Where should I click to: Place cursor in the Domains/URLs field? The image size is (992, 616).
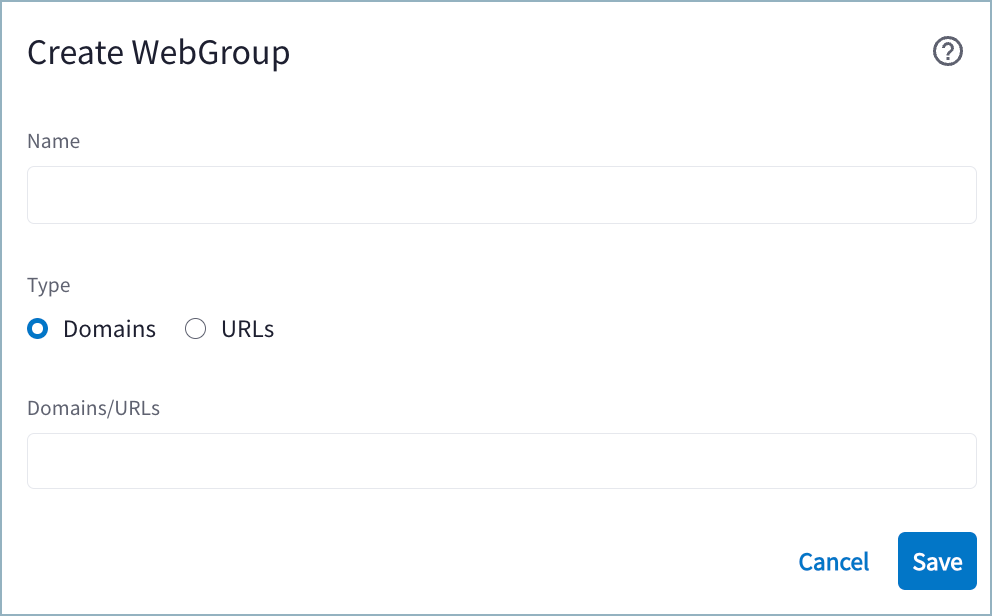[x=500, y=460]
